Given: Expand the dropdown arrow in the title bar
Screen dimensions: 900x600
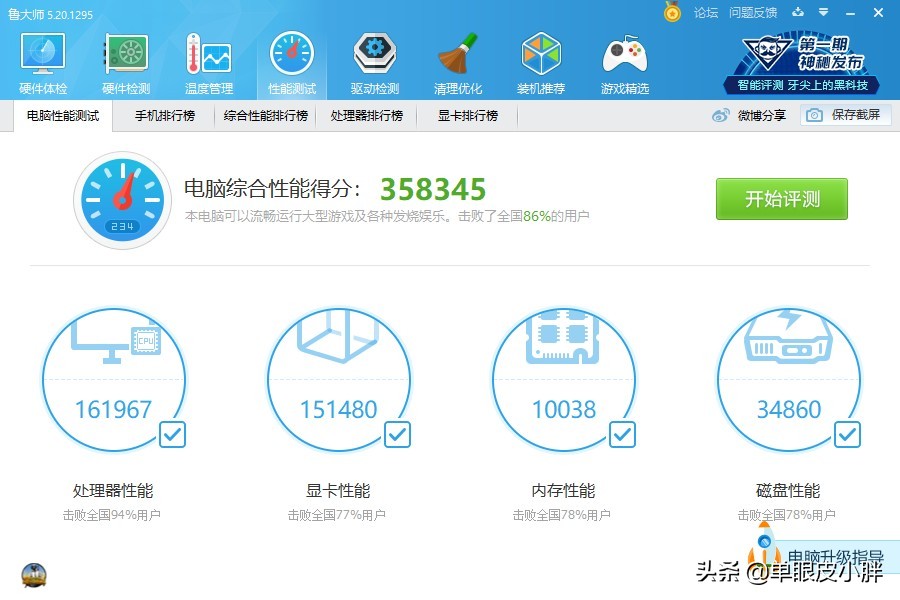Looking at the screenshot, I should coord(824,13).
